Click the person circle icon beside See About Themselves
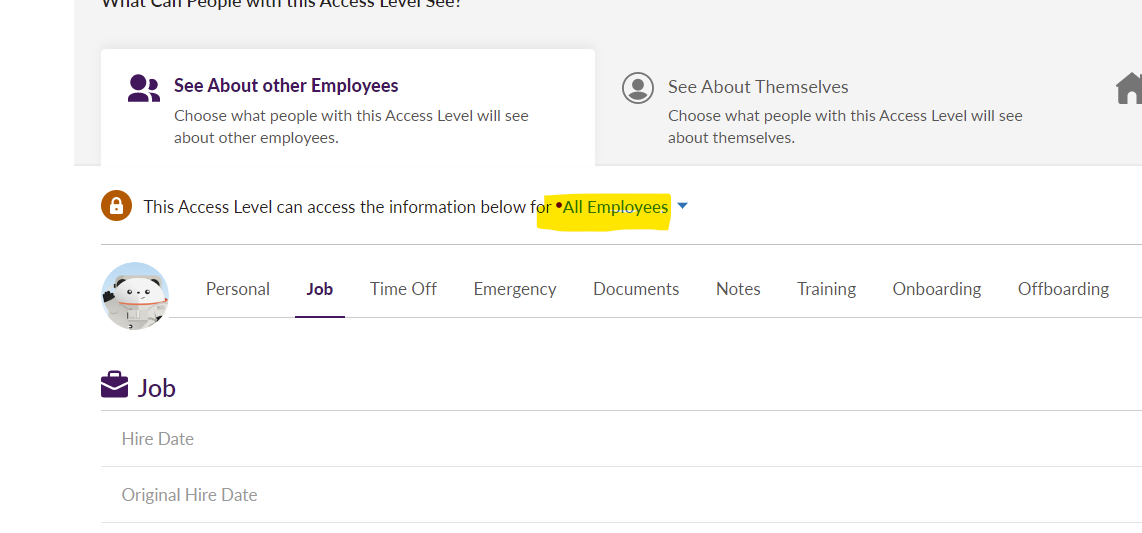This screenshot has height=533, width=1142. 637,88
